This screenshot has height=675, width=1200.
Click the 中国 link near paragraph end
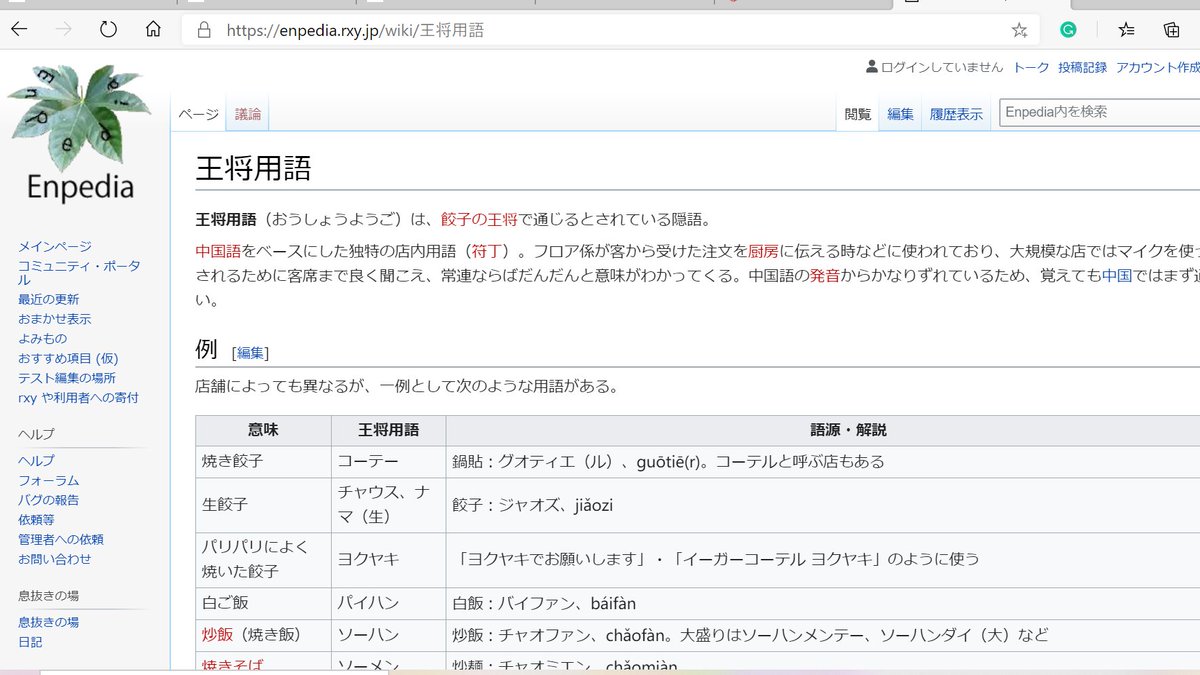(x=1116, y=274)
